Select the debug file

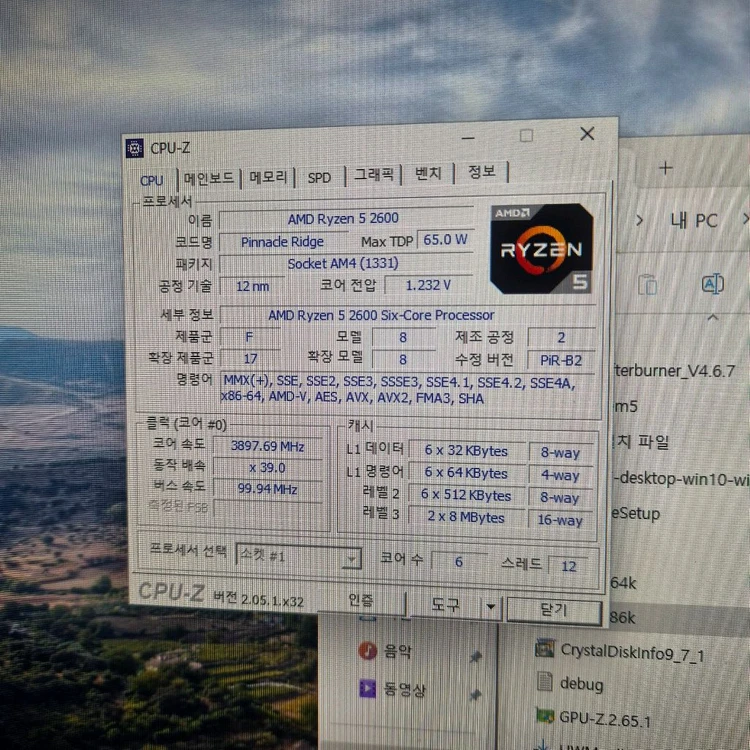tap(581, 684)
